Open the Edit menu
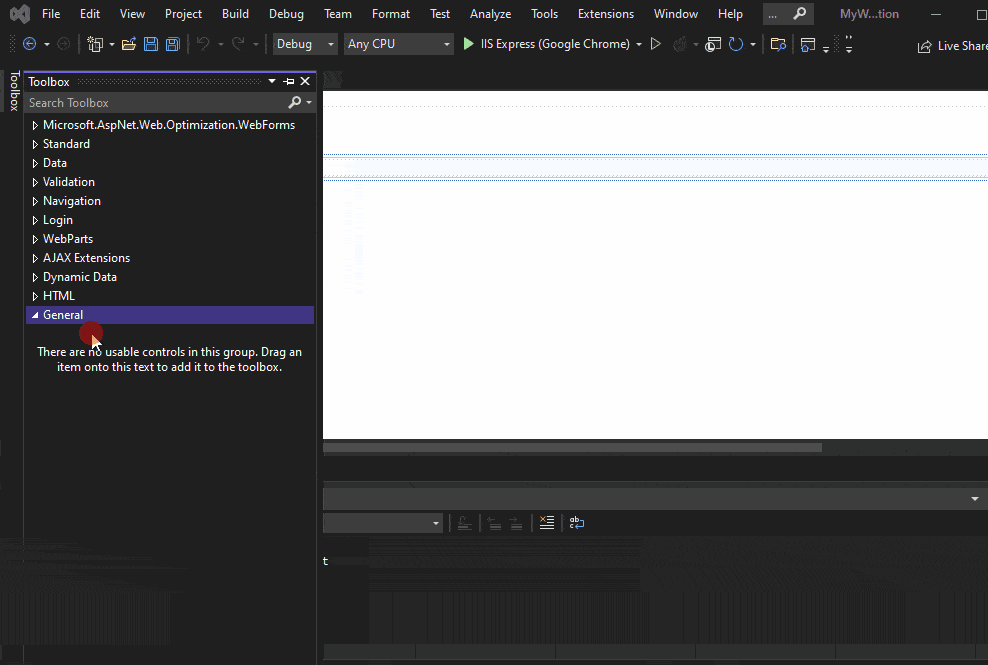This screenshot has height=665, width=988. click(89, 13)
